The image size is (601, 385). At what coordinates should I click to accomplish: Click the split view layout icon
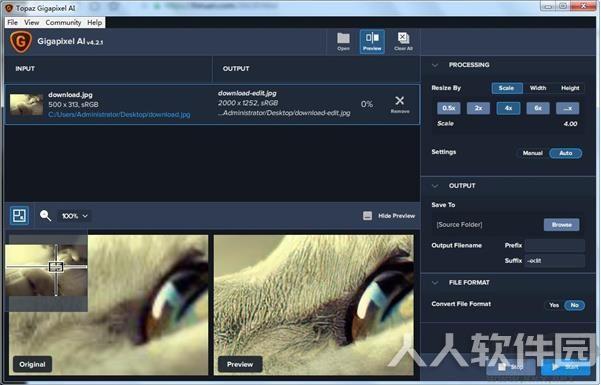[19, 216]
